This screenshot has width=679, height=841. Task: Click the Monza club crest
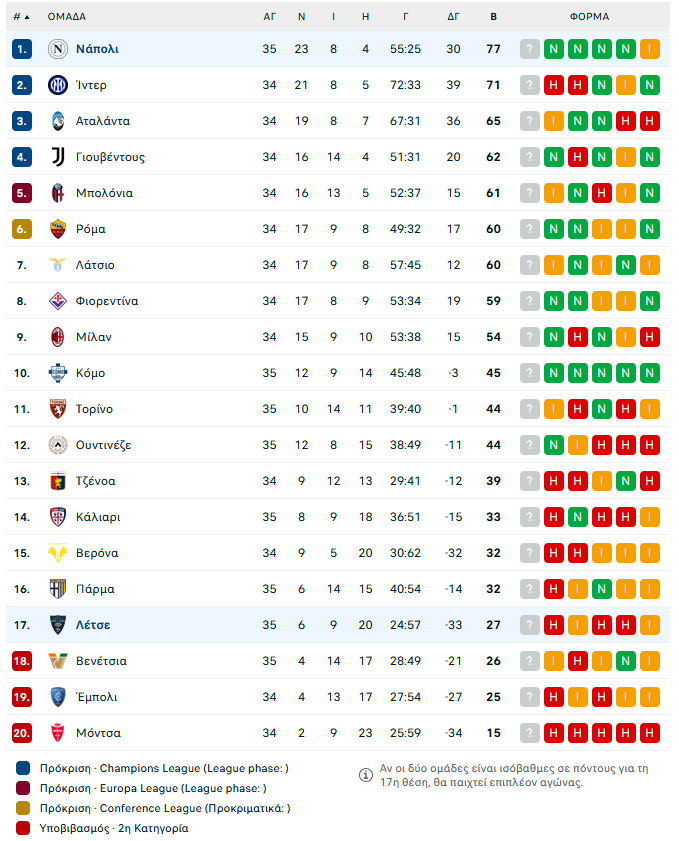coord(57,733)
